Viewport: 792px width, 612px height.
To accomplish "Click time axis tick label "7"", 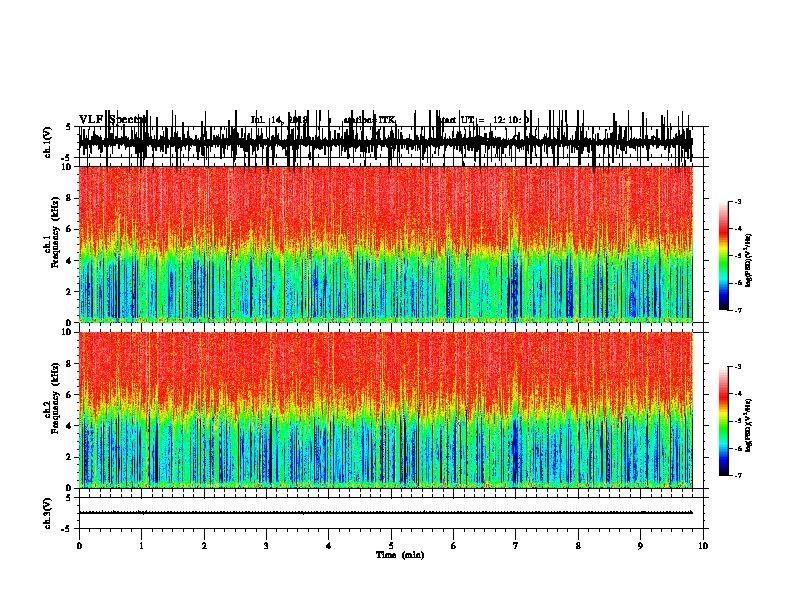I will coord(516,546).
